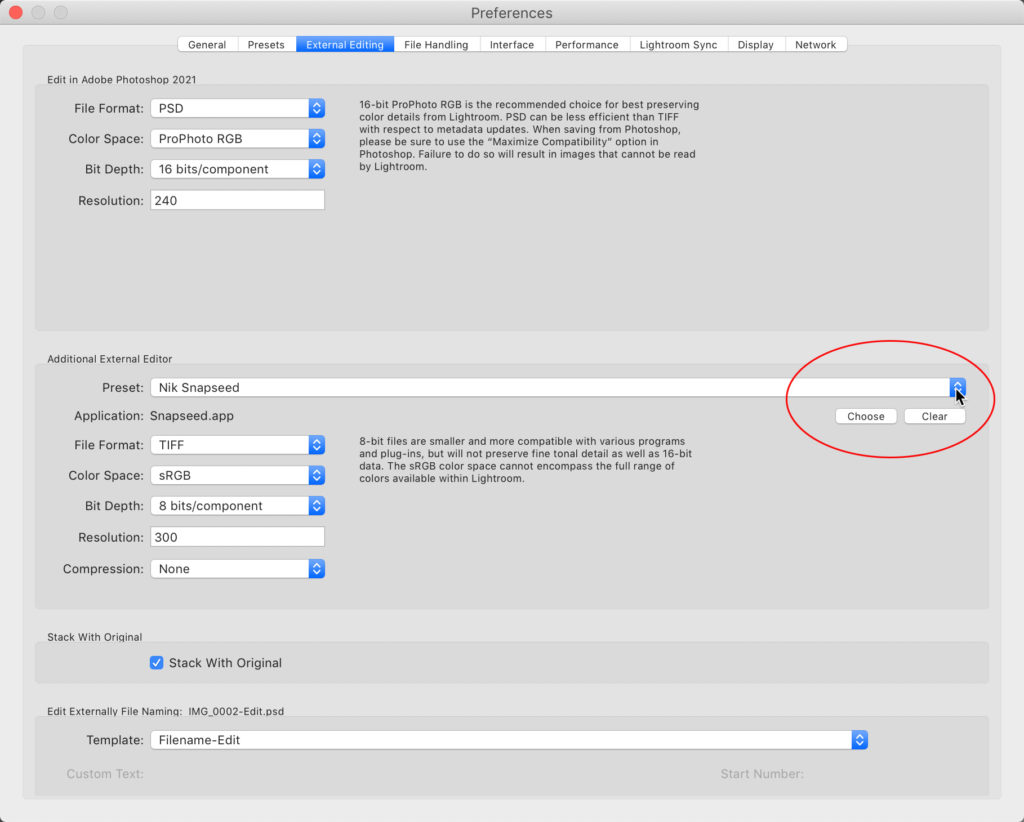Expand the ProPhoto RGB Color Space dropdown
Viewport: 1024px width, 822px height.
click(237, 139)
